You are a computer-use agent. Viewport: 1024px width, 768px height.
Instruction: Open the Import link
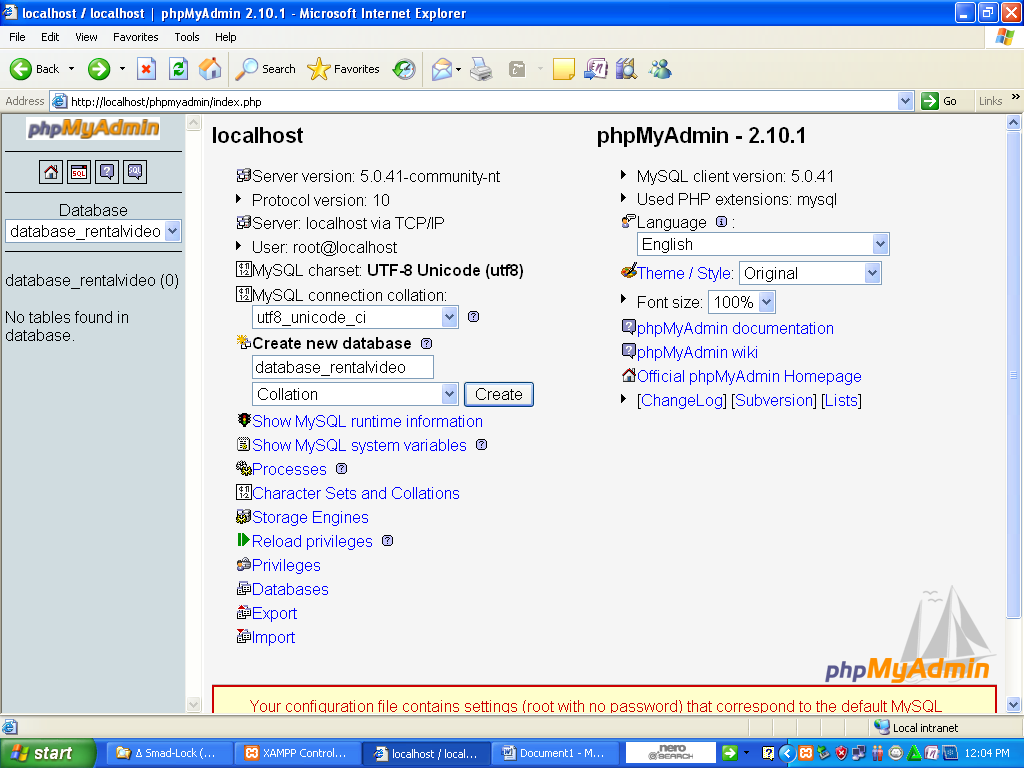click(x=274, y=637)
